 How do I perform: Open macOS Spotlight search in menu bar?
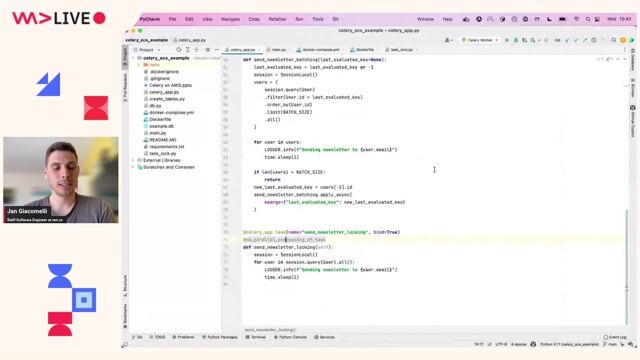(x=588, y=19)
